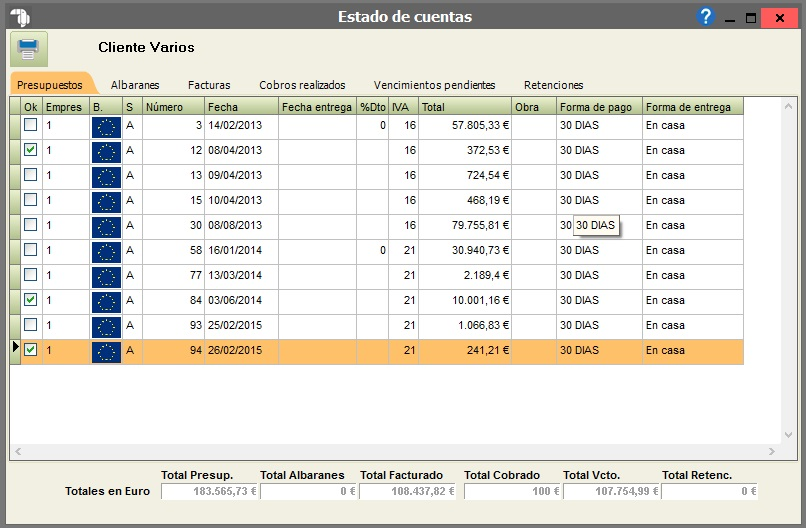Image resolution: width=806 pixels, height=528 pixels.
Task: Select the total 10.001,16 €
Action: (x=465, y=302)
